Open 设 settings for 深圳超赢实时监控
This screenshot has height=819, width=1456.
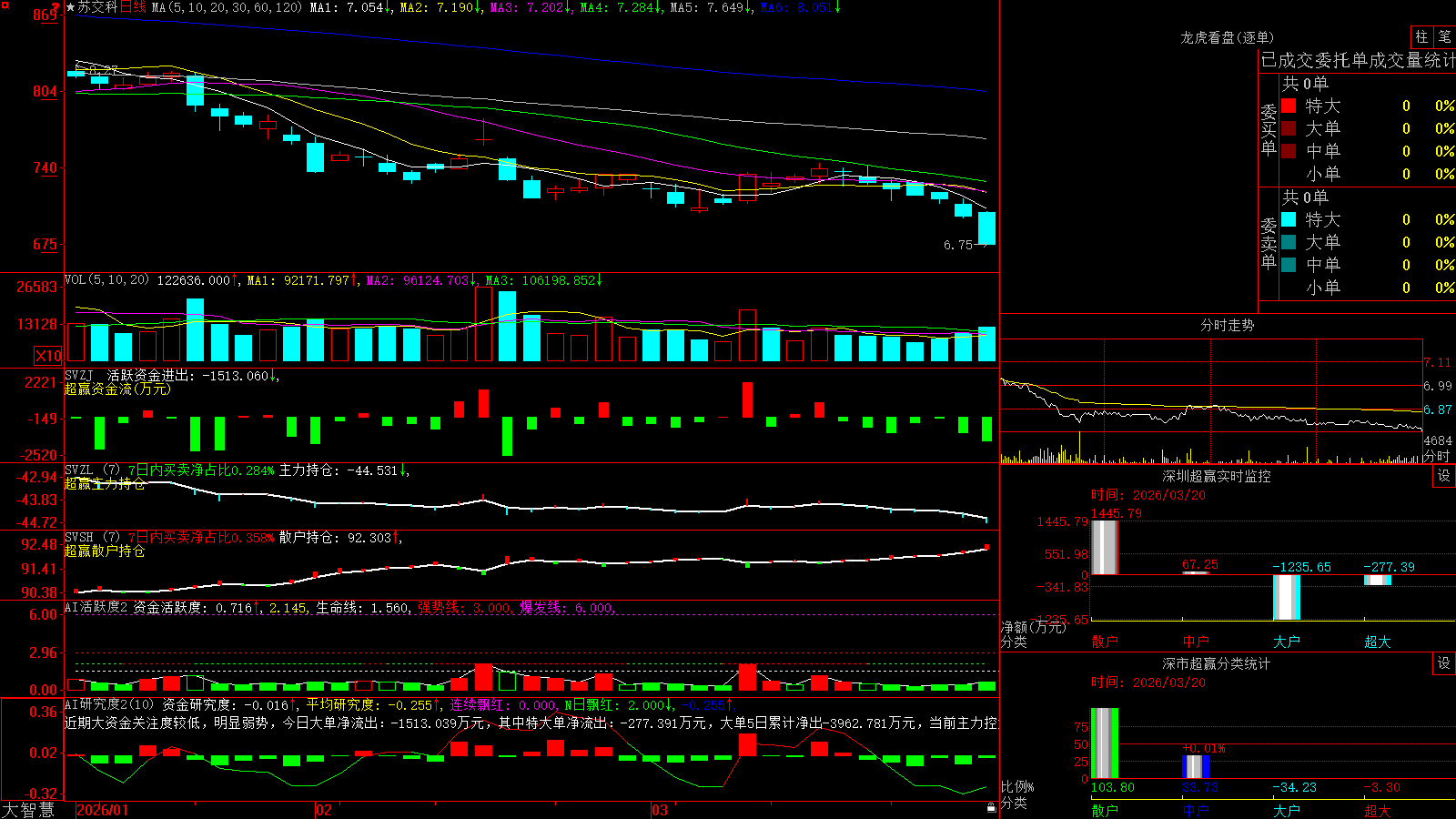1444,476
